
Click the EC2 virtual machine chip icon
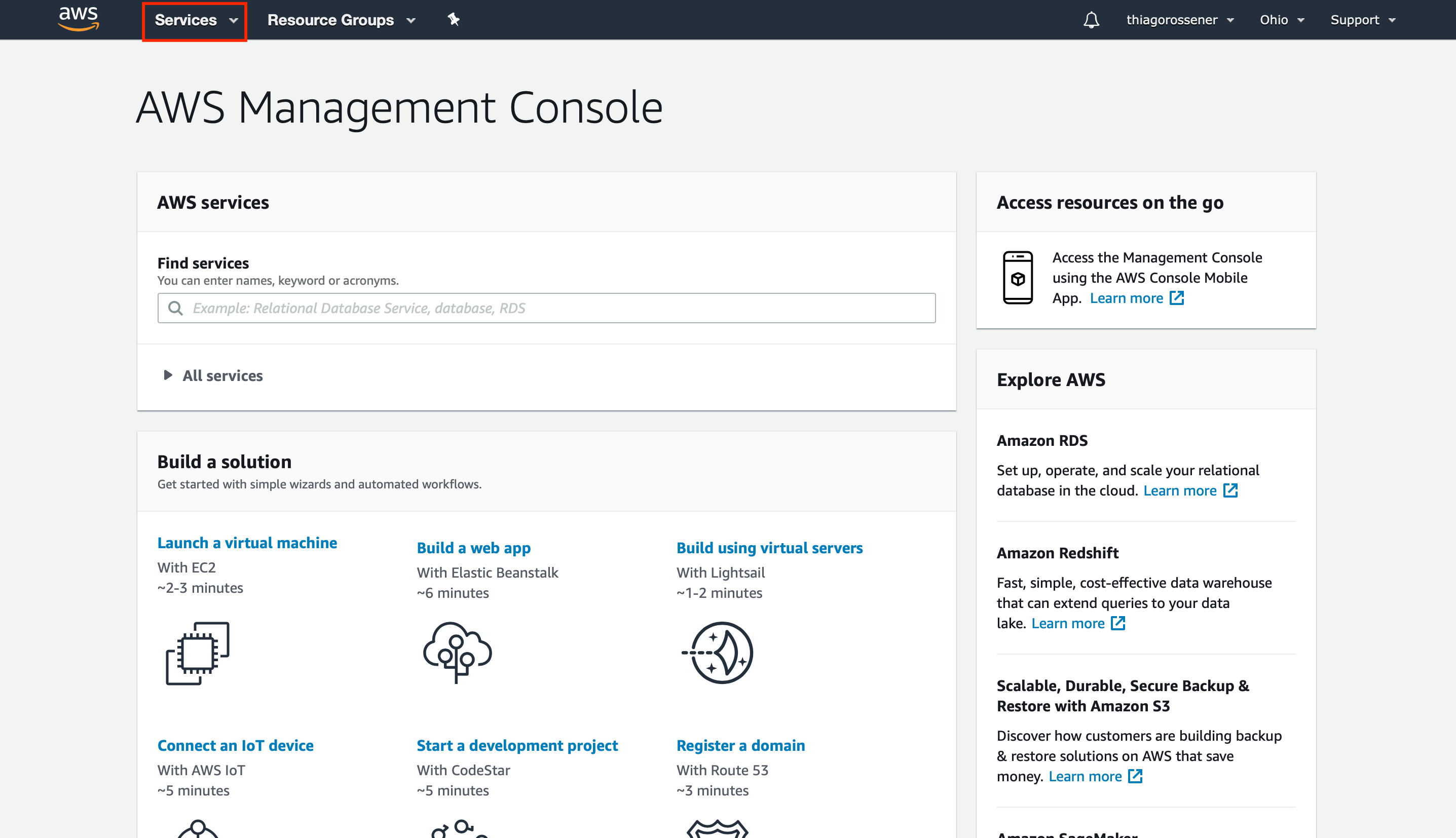198,653
